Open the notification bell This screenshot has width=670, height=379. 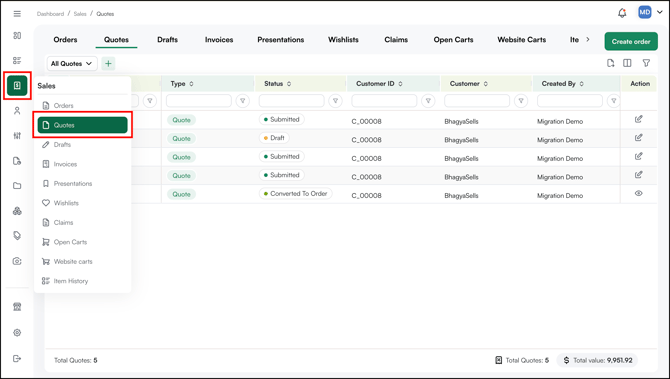pos(622,13)
